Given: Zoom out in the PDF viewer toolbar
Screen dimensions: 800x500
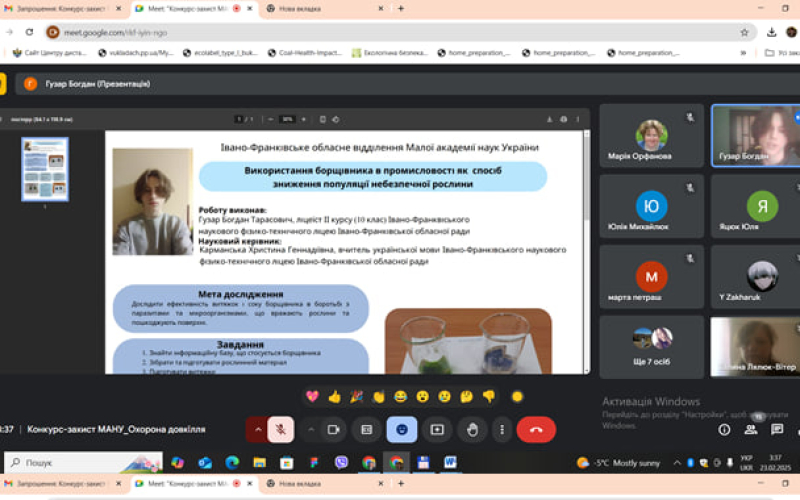Looking at the screenshot, I should 271,119.
